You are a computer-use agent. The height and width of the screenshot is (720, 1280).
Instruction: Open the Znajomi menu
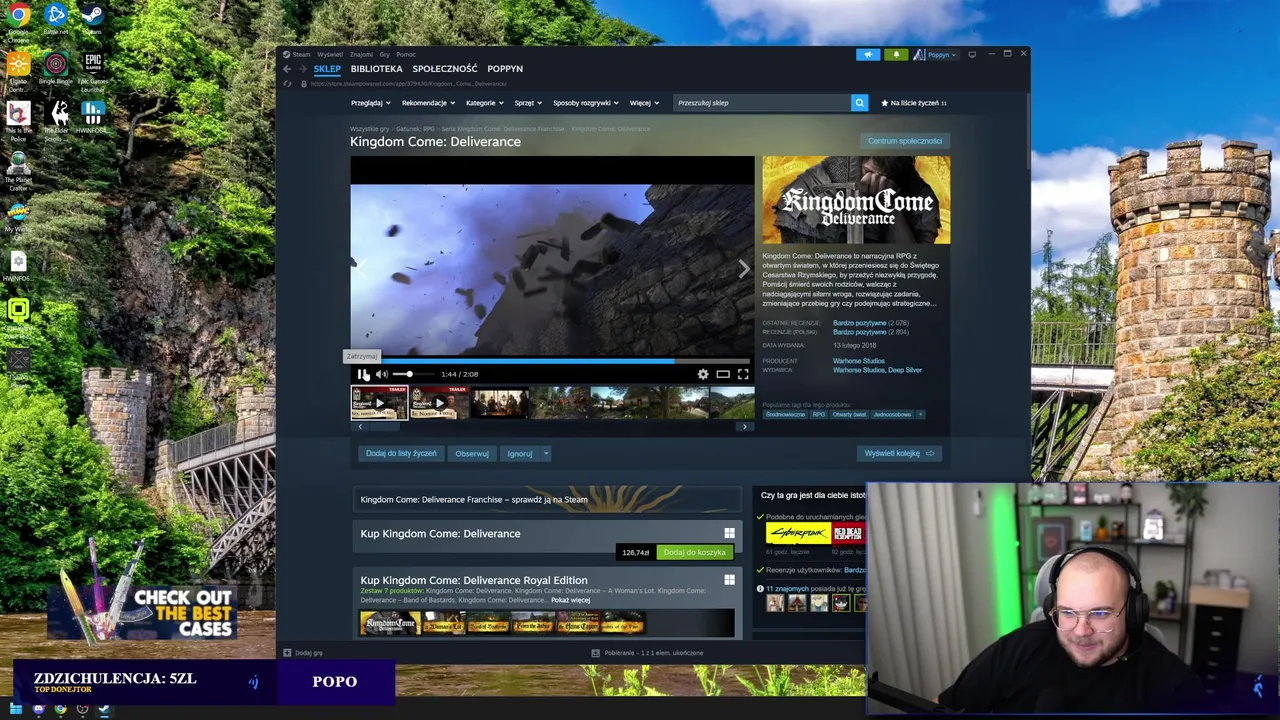[361, 55]
